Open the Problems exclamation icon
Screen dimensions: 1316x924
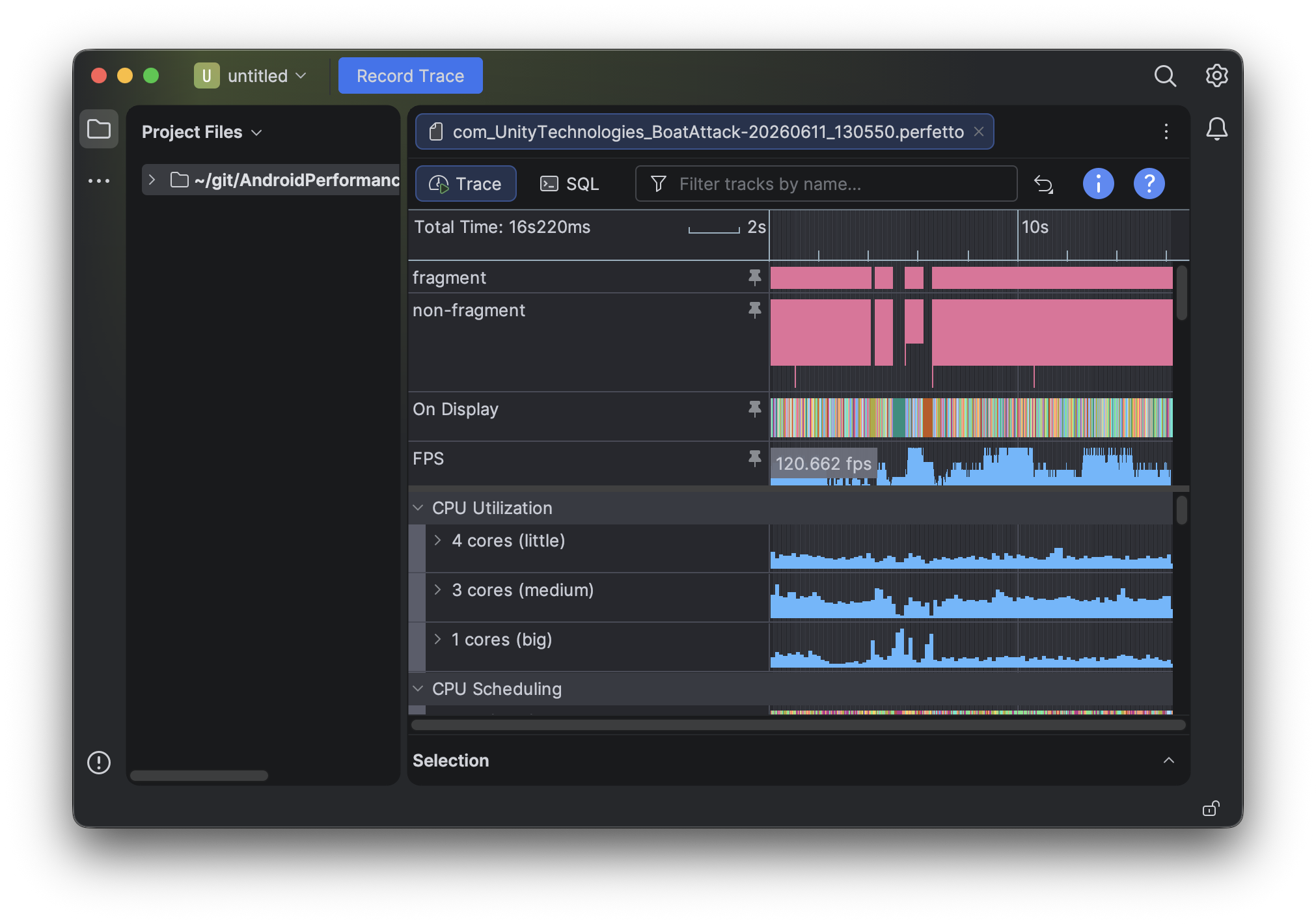pos(99,762)
